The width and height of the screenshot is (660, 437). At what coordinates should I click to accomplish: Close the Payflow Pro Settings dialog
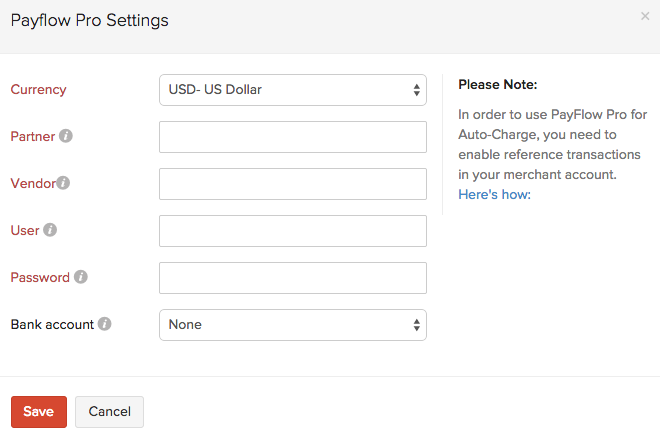tap(645, 16)
